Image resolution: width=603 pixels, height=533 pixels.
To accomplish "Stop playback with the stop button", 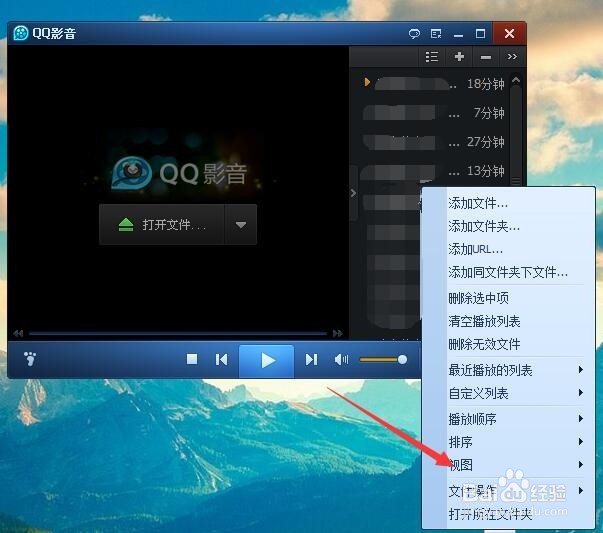I will 192,359.
